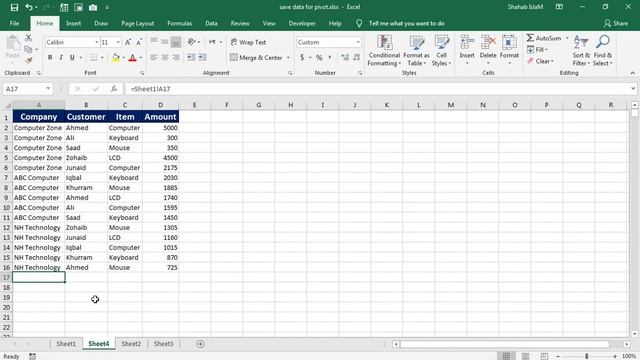Switch to Page Layout view icon

point(525,356)
